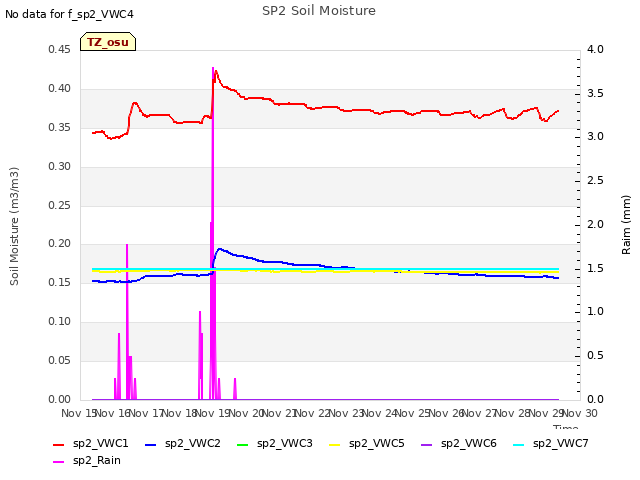Viewport: 640px width, 480px height.
Task: Click the 0.45 left axis value
Action: pyautogui.click(x=59, y=49)
